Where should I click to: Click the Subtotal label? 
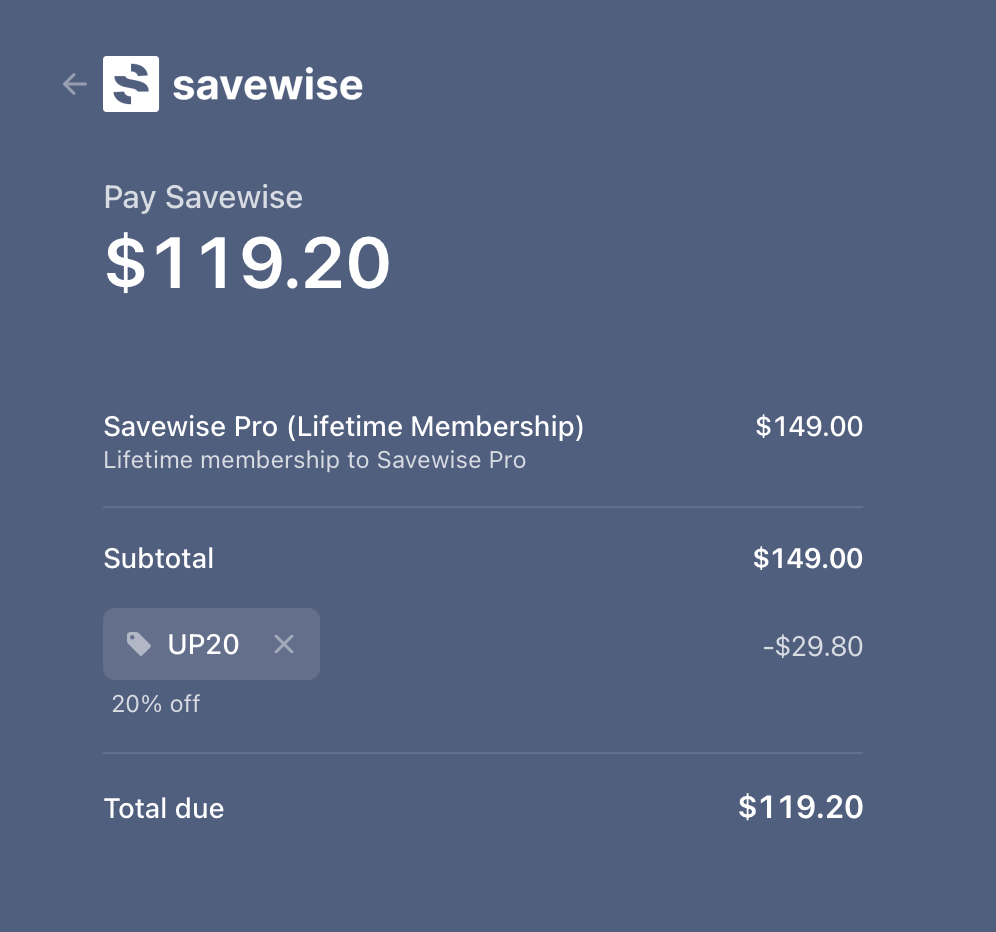coord(159,558)
